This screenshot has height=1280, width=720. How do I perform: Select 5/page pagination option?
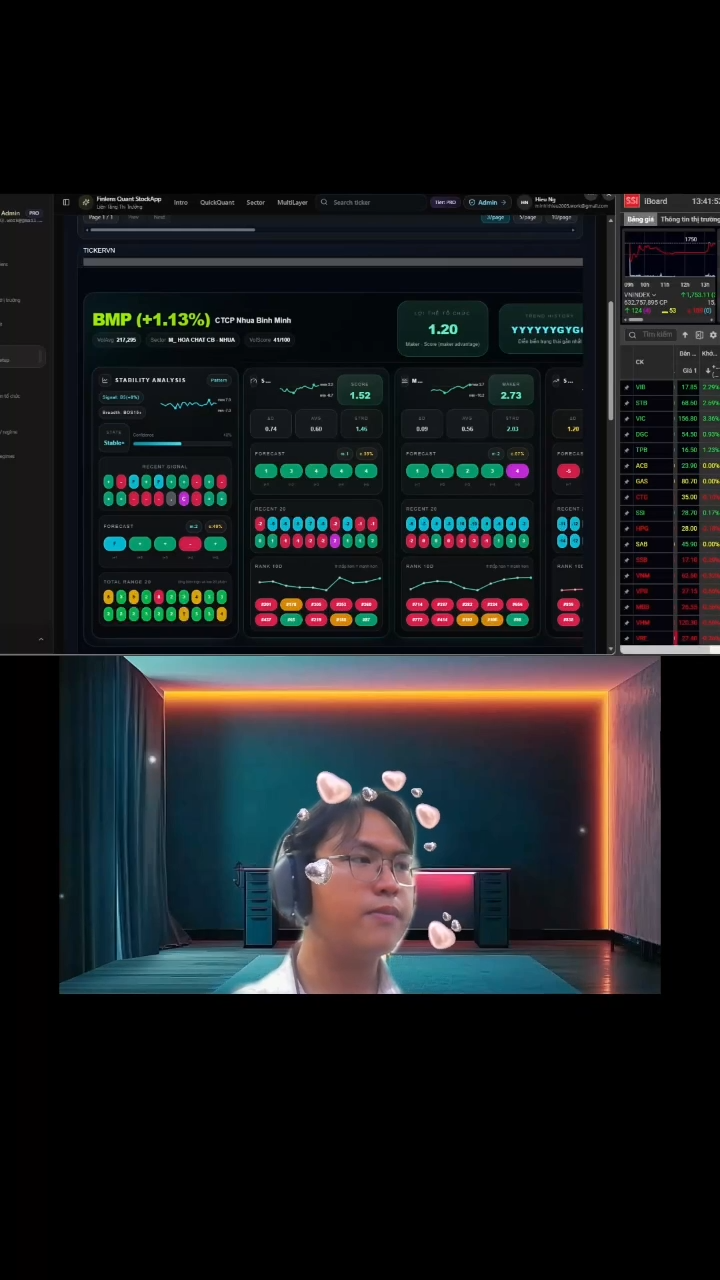[528, 217]
